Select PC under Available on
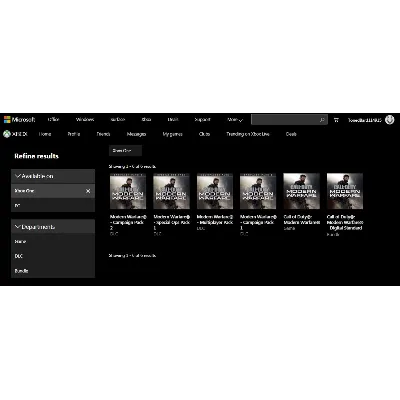 click(53, 205)
